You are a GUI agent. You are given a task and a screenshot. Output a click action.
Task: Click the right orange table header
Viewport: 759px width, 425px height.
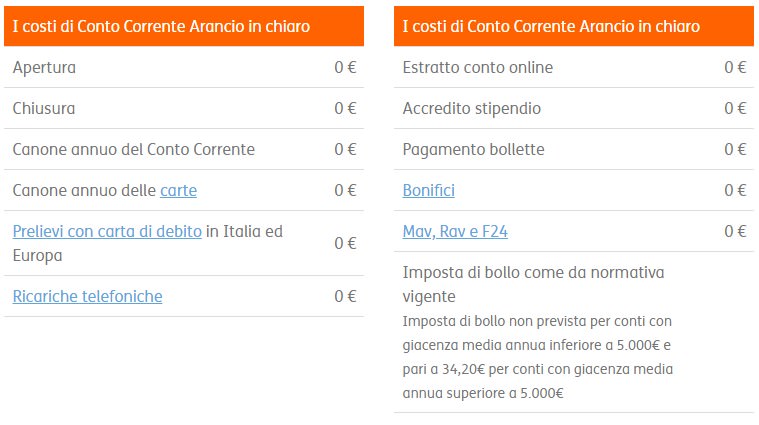[574, 26]
